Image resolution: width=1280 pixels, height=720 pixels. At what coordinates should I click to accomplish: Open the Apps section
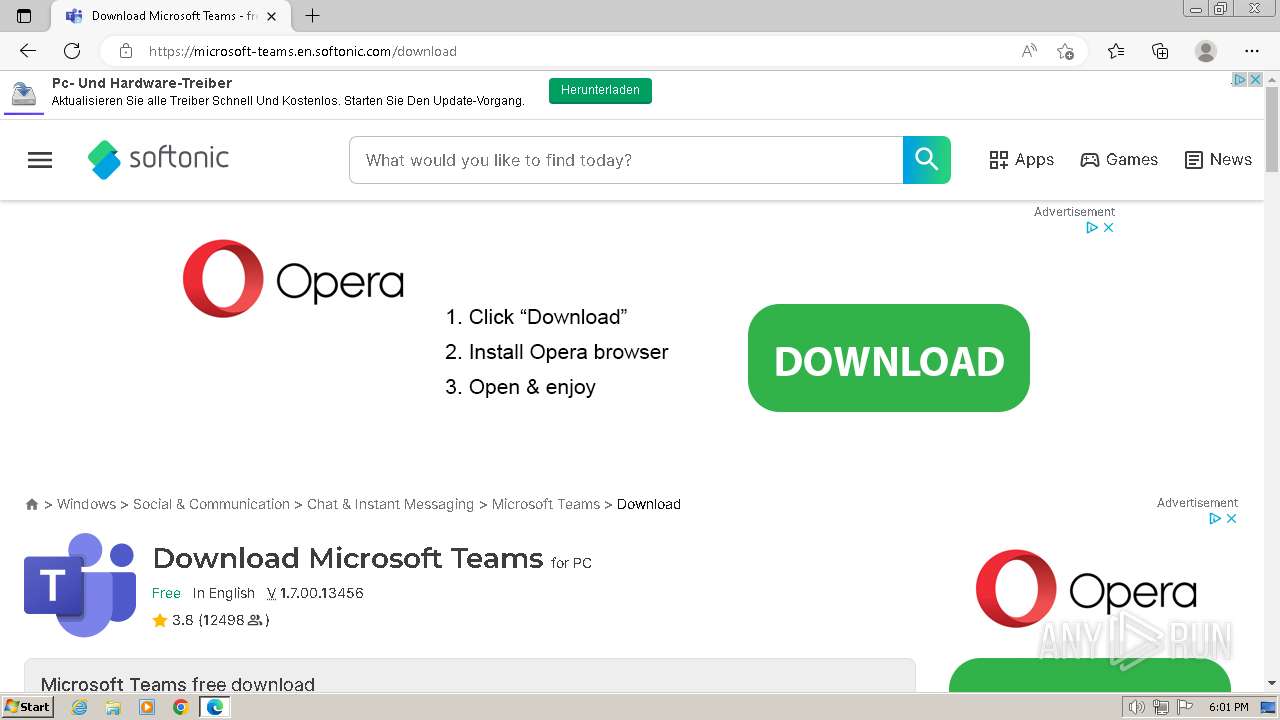[1021, 160]
